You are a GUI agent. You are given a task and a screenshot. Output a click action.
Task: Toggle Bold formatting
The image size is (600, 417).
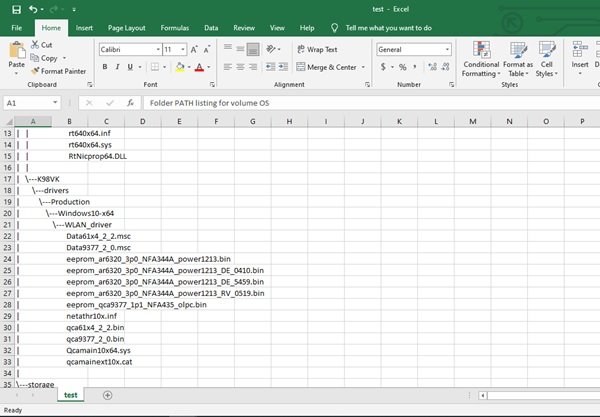click(105, 67)
